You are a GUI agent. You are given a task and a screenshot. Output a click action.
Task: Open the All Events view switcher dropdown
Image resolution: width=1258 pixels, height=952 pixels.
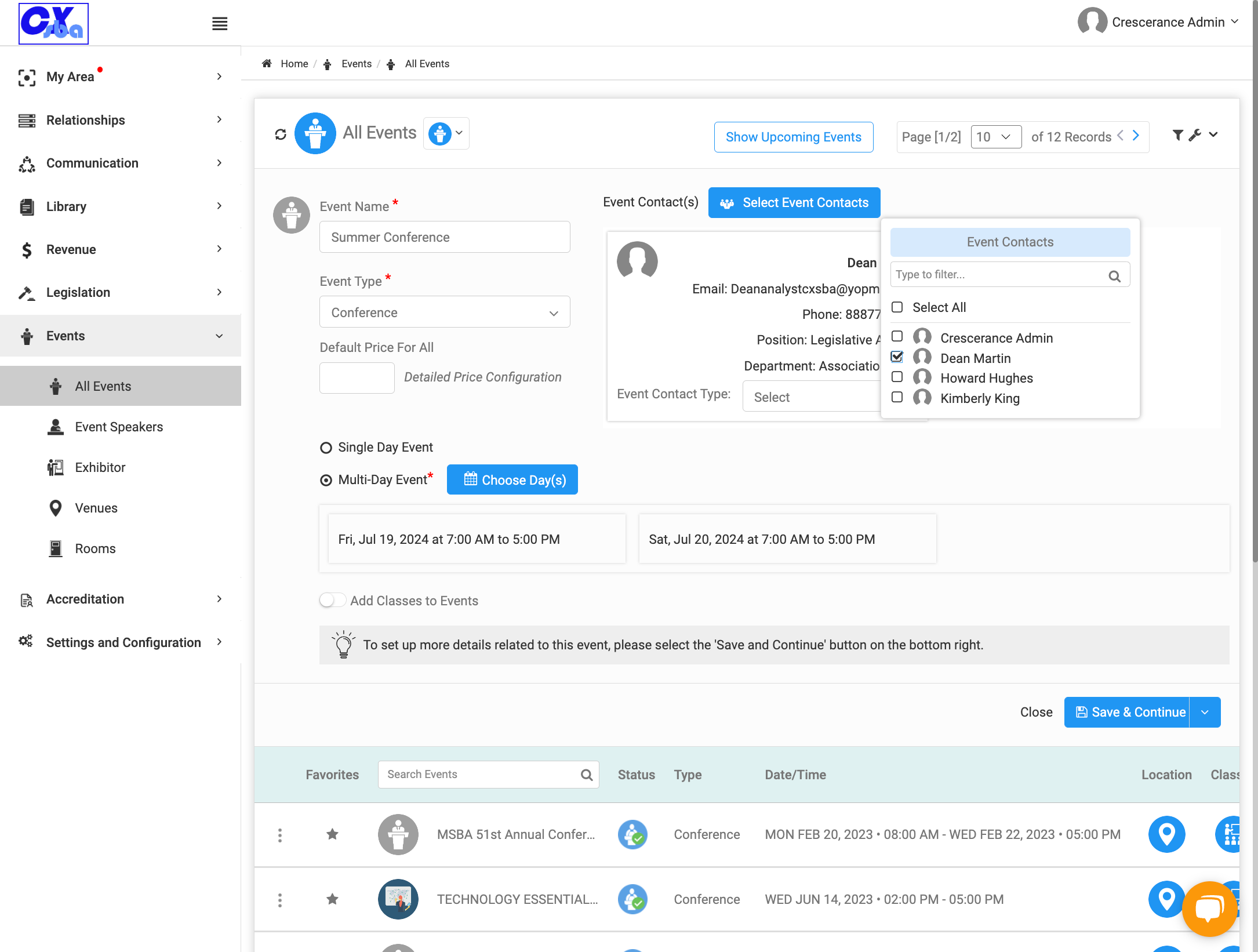click(446, 133)
